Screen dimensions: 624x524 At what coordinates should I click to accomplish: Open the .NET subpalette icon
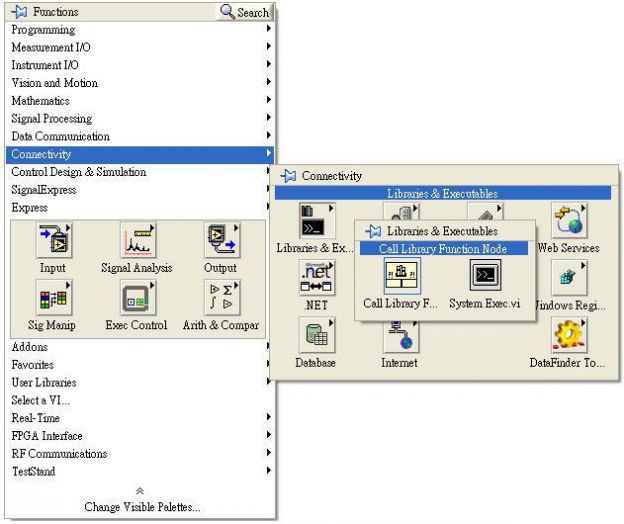coord(317,278)
